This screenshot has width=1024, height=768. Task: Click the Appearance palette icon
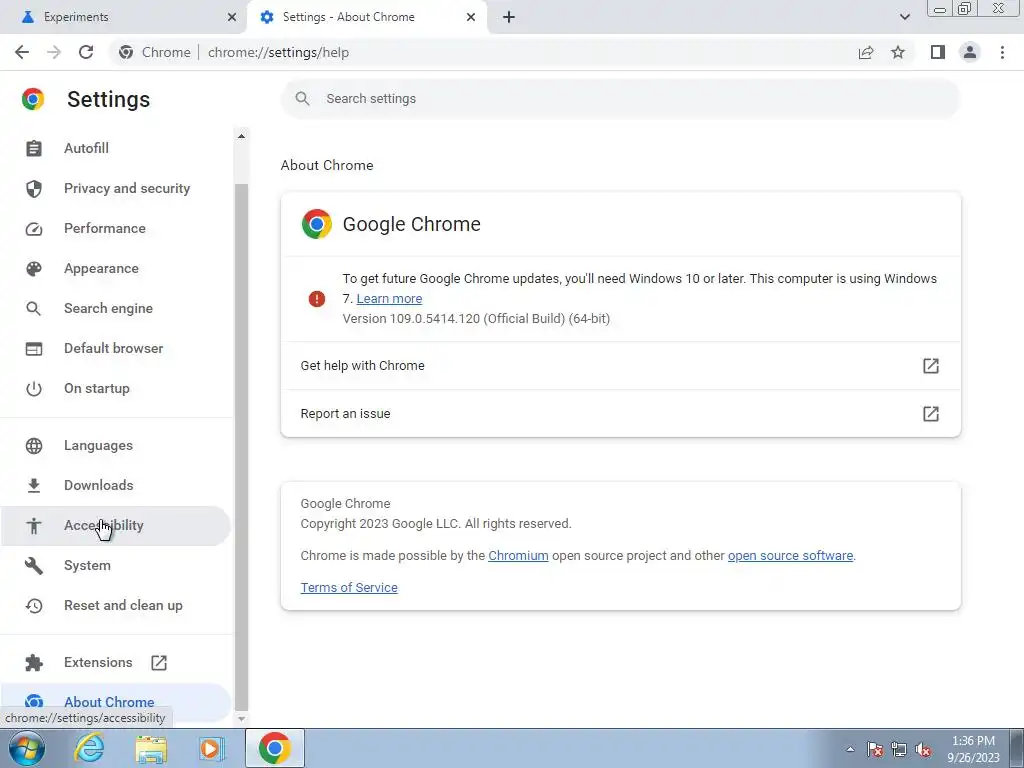coord(34,268)
